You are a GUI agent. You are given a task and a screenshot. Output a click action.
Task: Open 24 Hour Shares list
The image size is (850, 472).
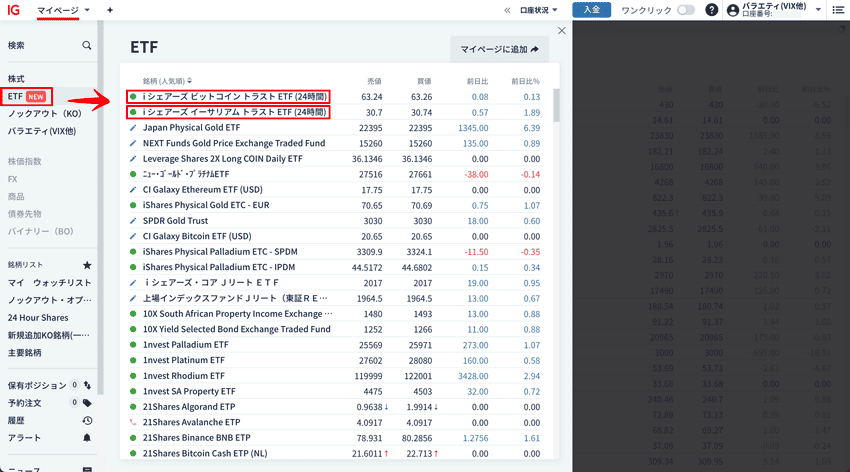pos(38,318)
